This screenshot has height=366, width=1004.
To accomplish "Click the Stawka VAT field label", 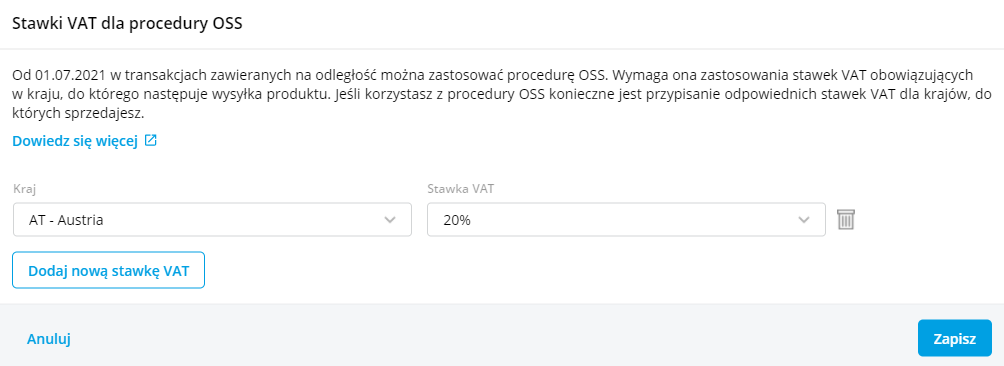I will pyautogui.click(x=460, y=189).
